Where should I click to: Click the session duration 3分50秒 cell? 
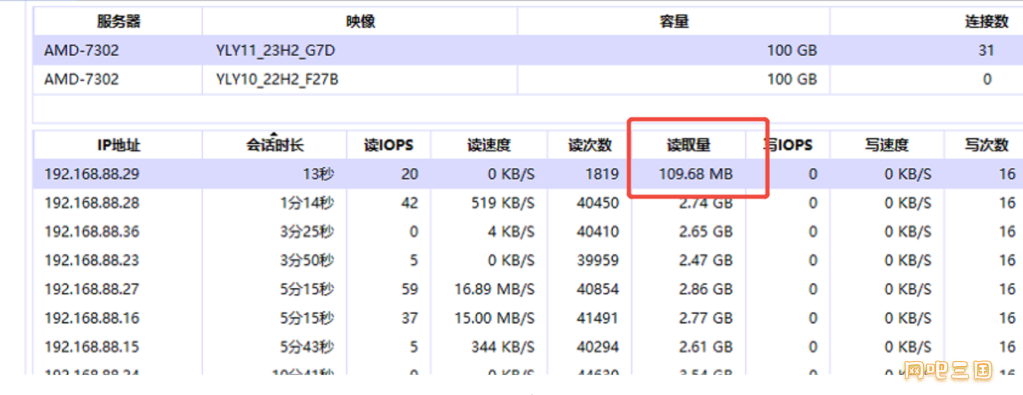tap(307, 260)
